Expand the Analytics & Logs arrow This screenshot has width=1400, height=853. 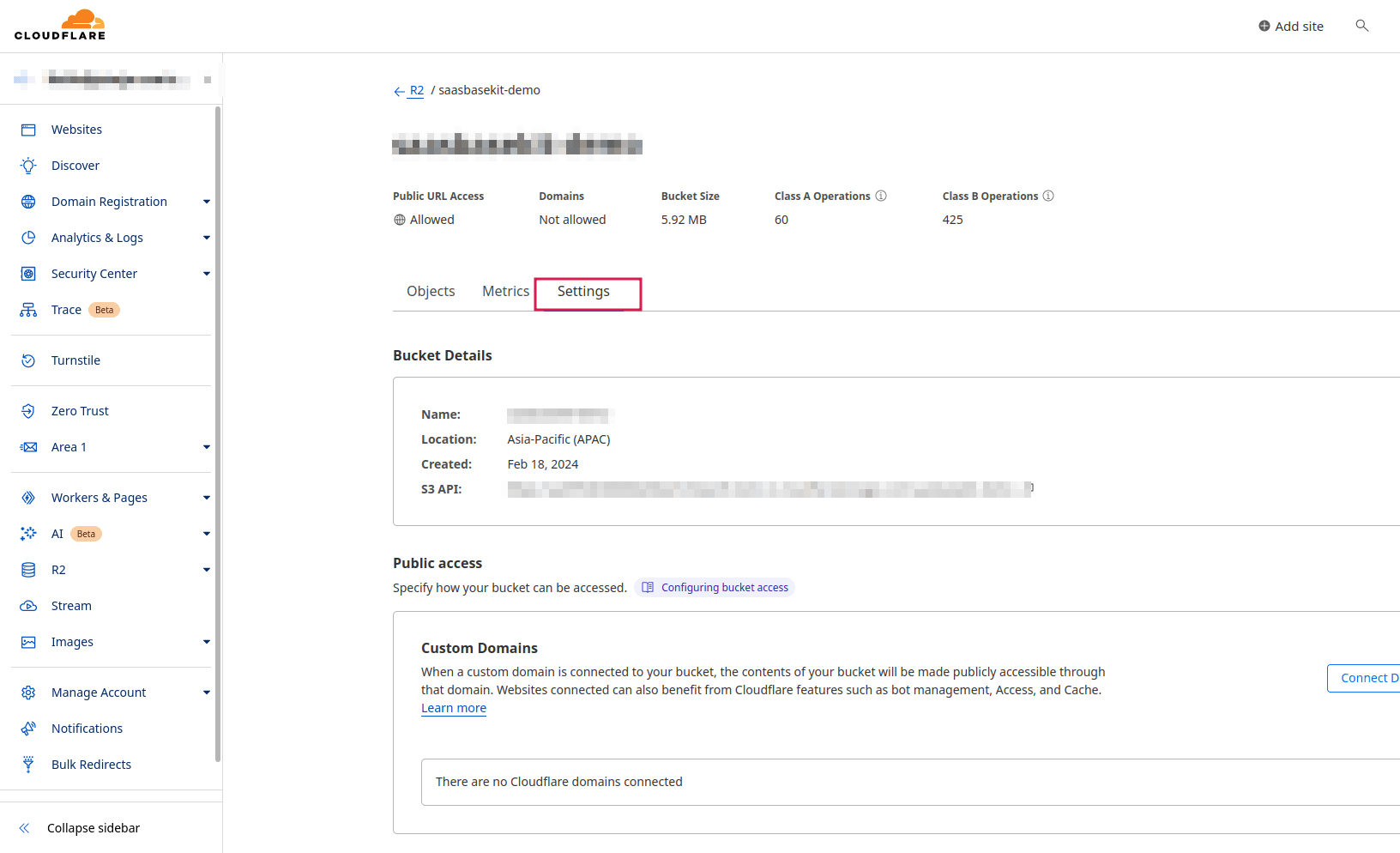click(206, 238)
